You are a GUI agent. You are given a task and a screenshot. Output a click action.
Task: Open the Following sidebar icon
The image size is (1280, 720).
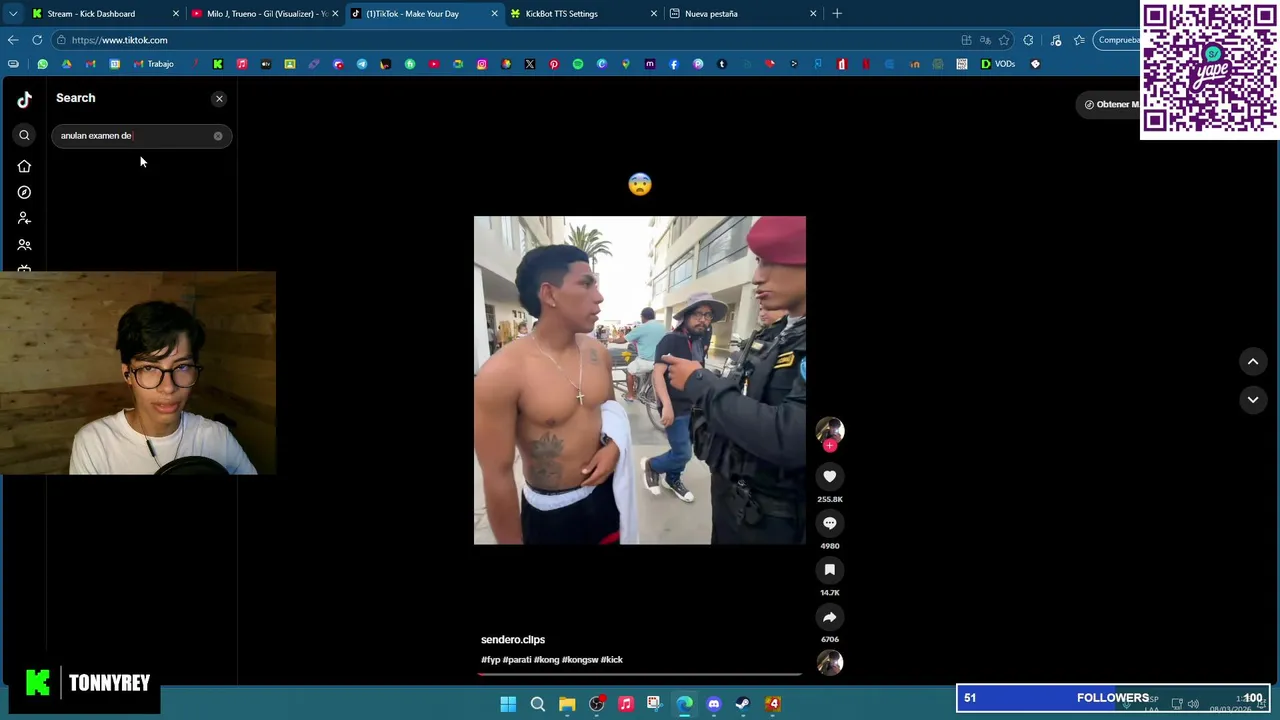coord(24,218)
